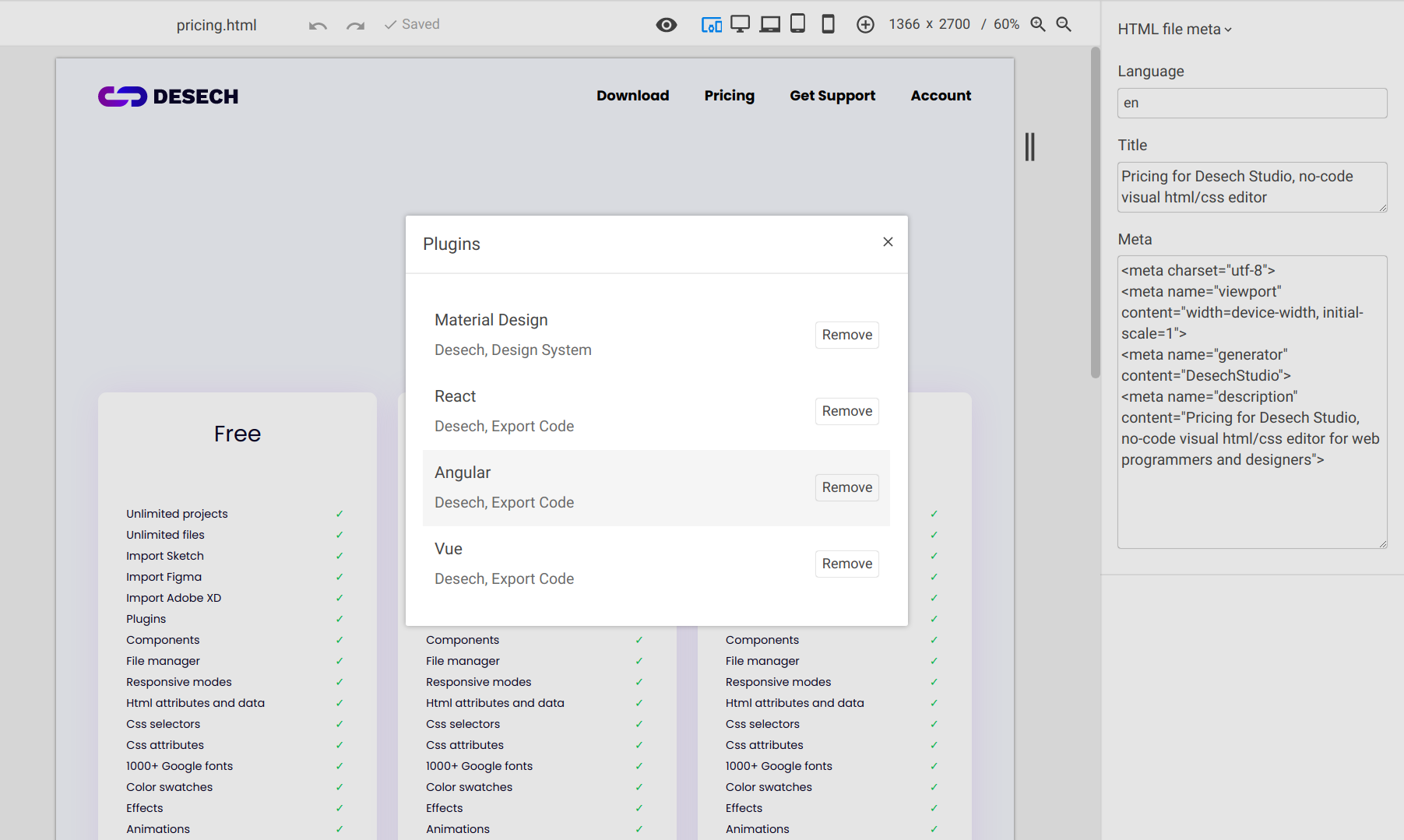Image resolution: width=1404 pixels, height=840 pixels.
Task: Select 'Responsive modes' in Free plan
Action: [x=179, y=682]
